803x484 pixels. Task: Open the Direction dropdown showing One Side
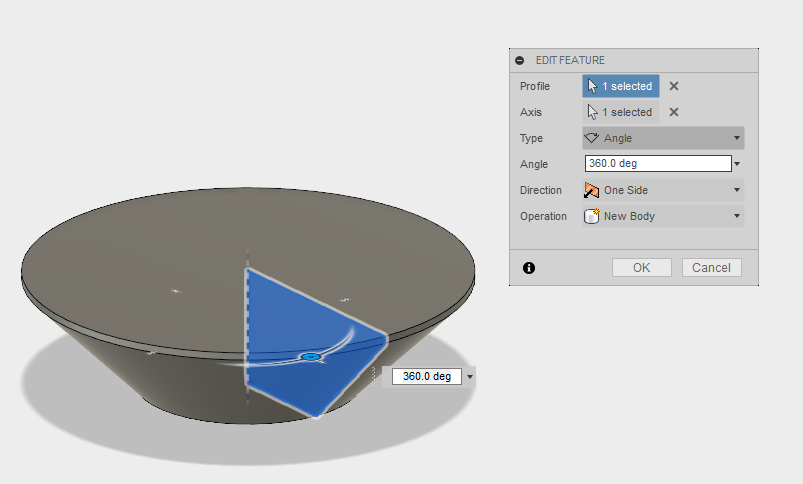[x=663, y=190]
